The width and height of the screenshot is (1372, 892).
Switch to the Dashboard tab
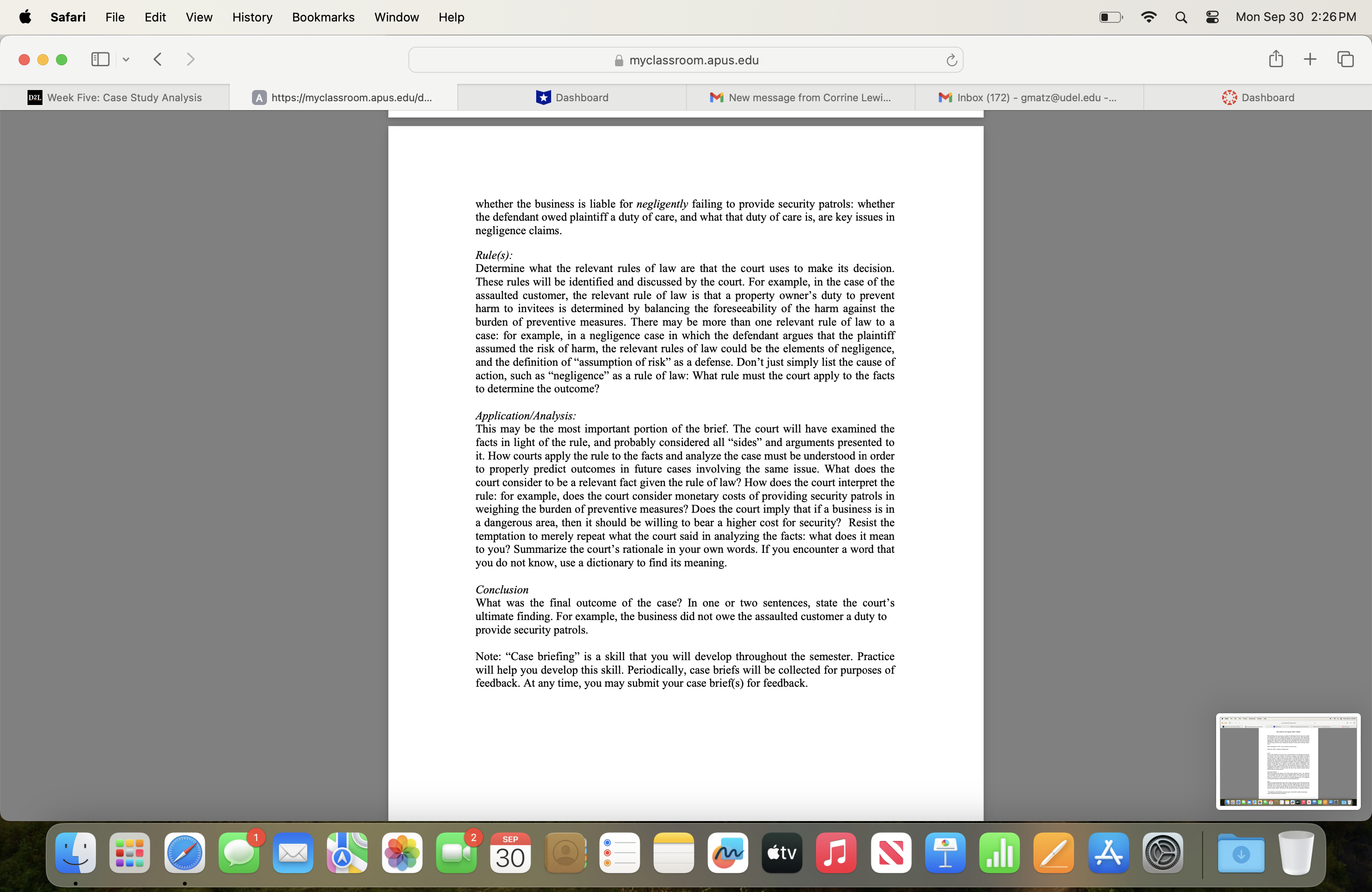click(573, 97)
